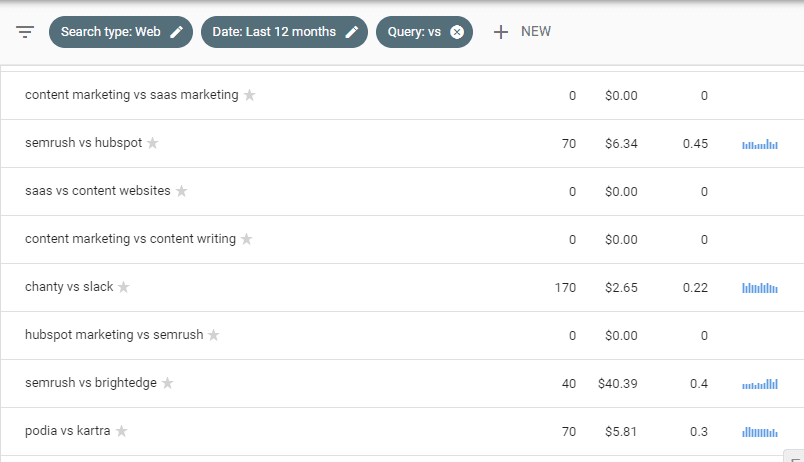
Task: Click pencil icon on Date chip
Action: tap(352, 32)
